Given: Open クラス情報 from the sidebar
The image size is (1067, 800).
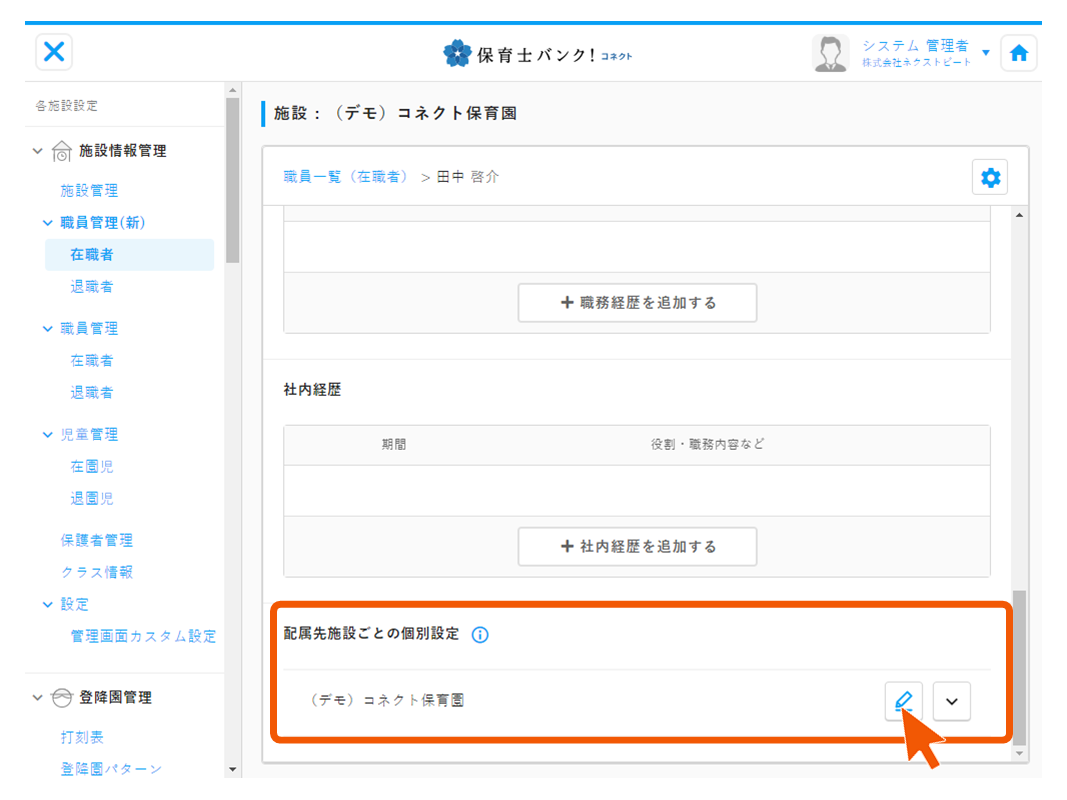Looking at the screenshot, I should point(97,573).
